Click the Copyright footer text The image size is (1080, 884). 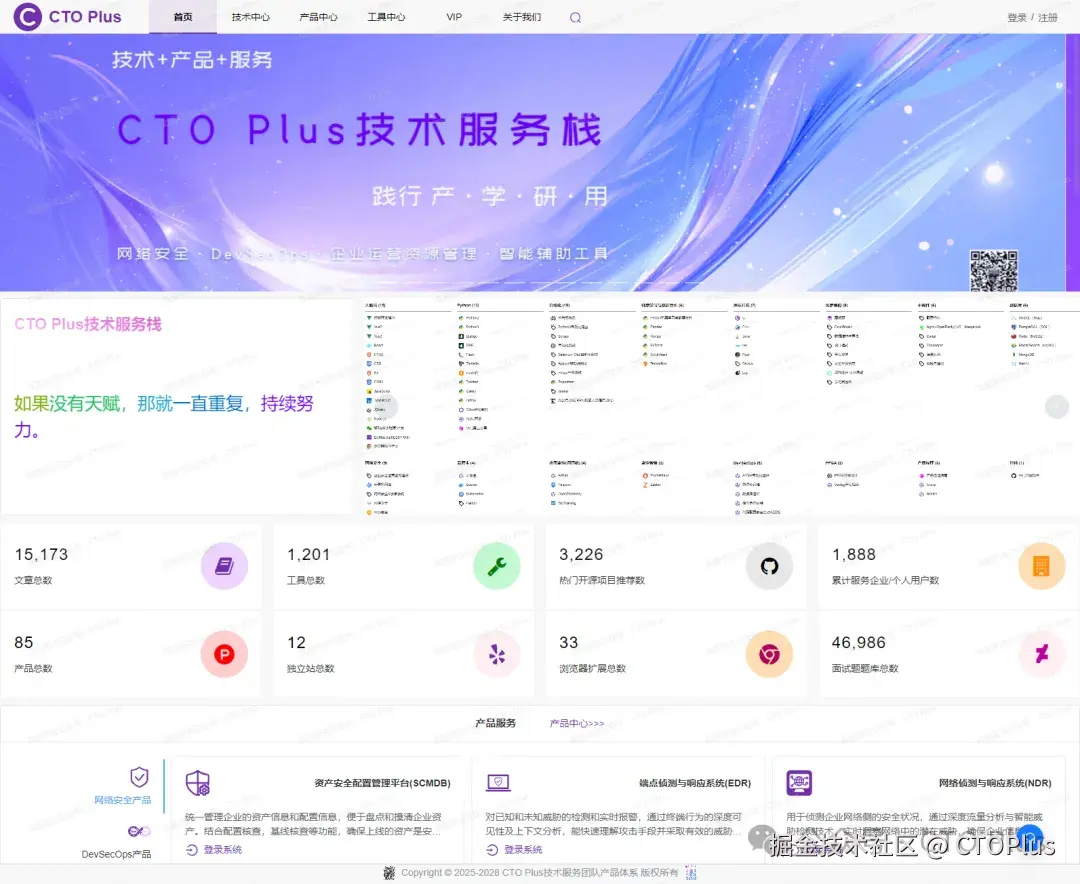[540, 872]
